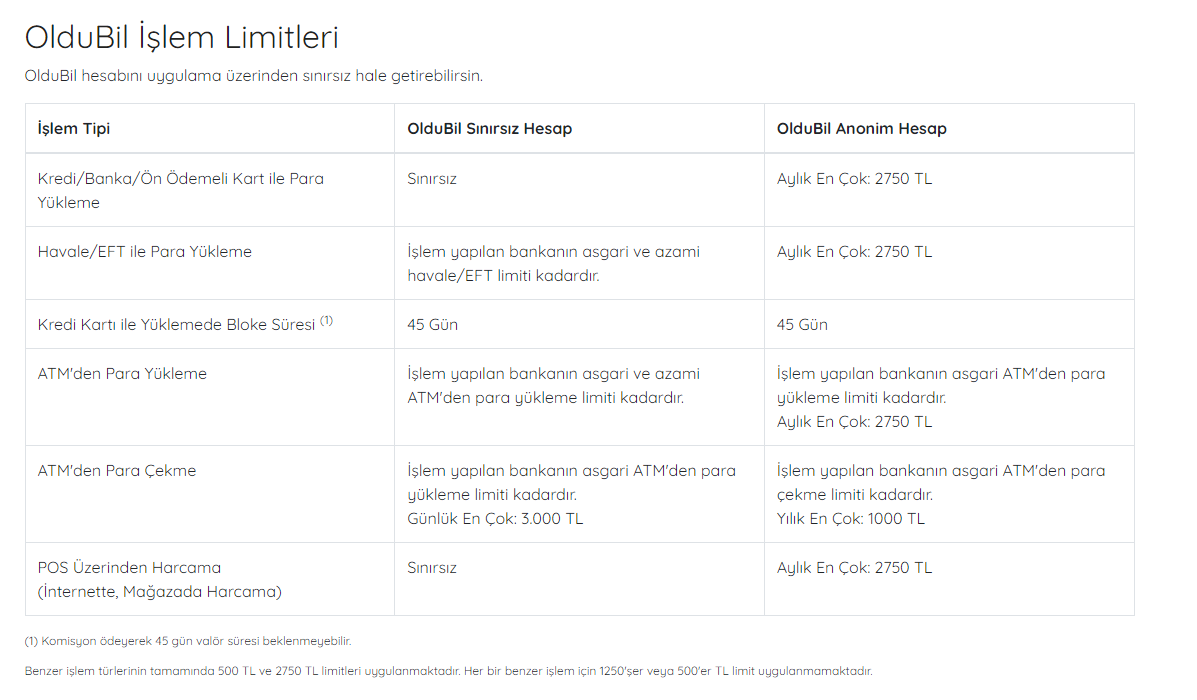Screen dimensions: 1197x700
Task: Click "Sınırsız" in the card loading row
Action: (x=432, y=179)
